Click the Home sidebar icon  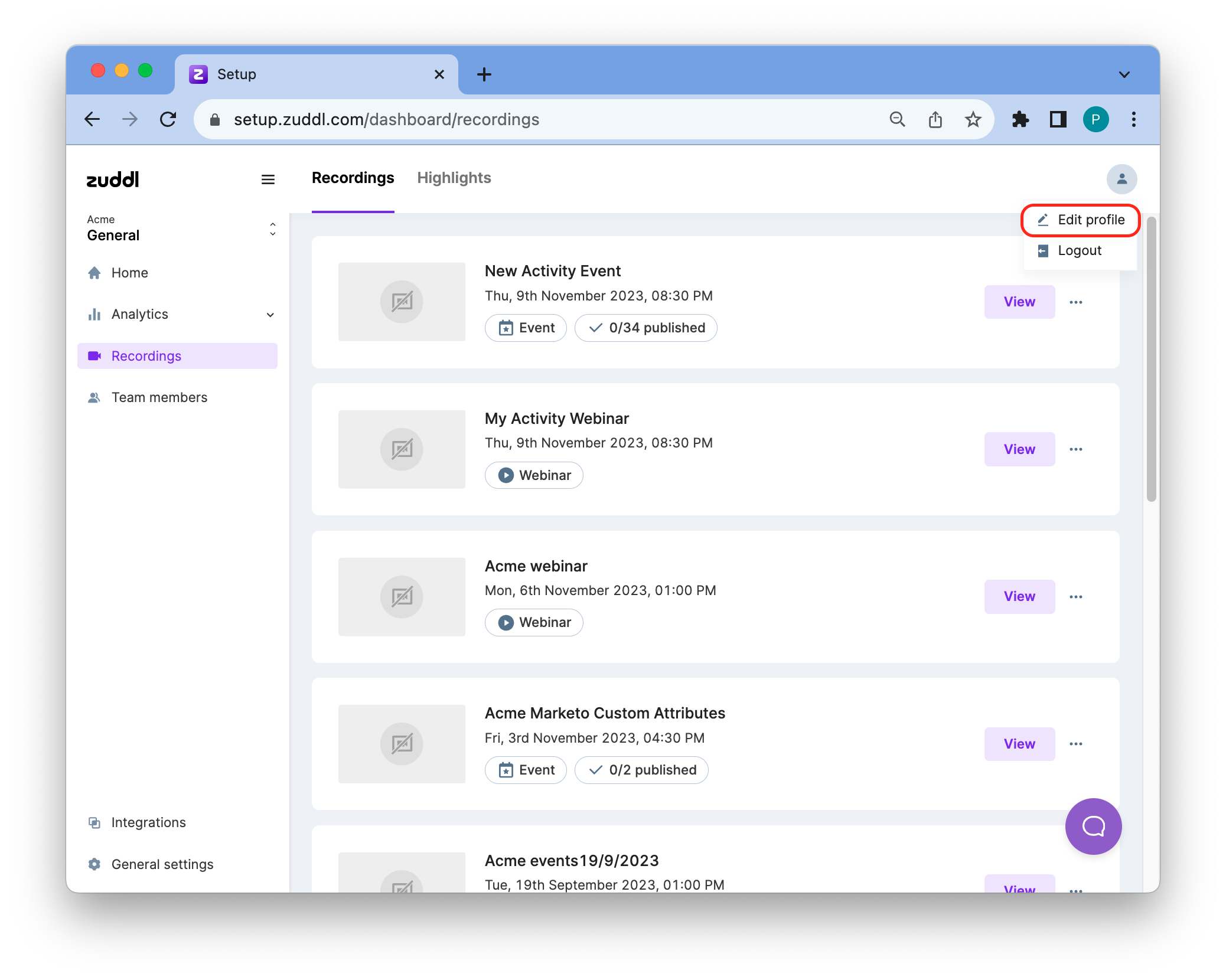pos(94,273)
